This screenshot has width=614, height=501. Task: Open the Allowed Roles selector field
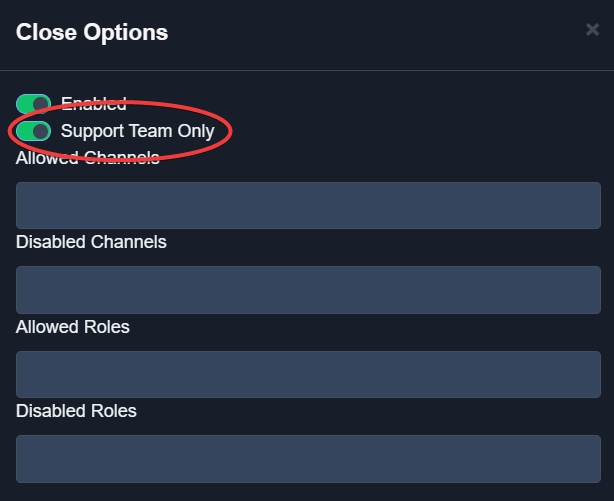pos(308,374)
